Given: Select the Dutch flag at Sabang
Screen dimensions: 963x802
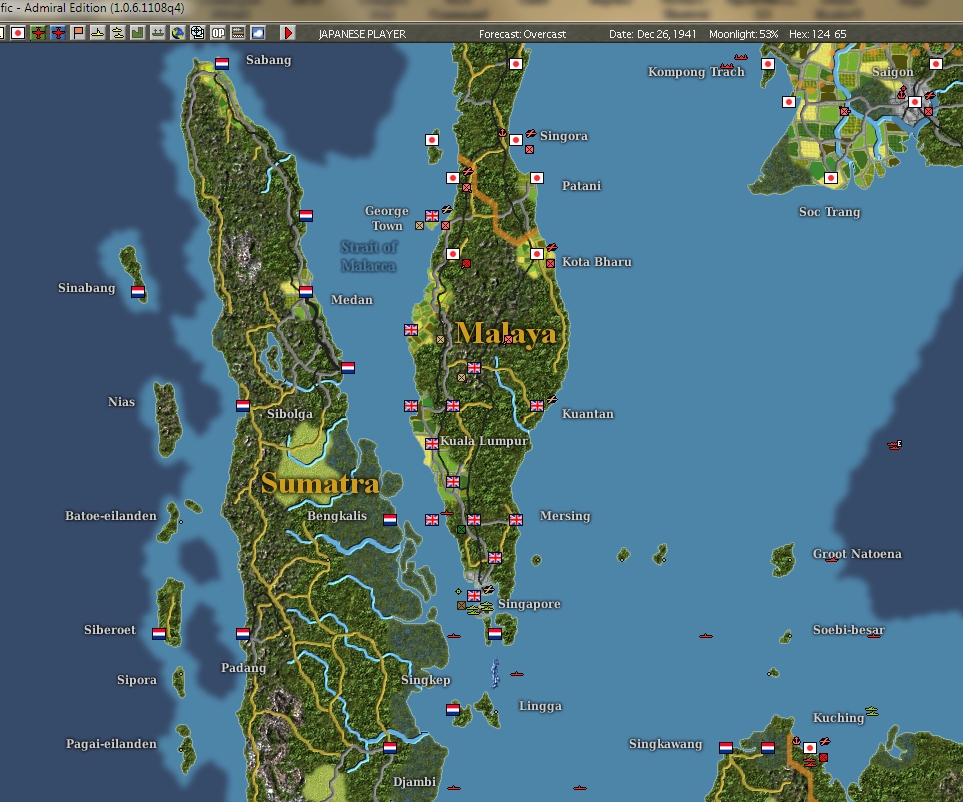Looking at the screenshot, I should coord(222,63).
